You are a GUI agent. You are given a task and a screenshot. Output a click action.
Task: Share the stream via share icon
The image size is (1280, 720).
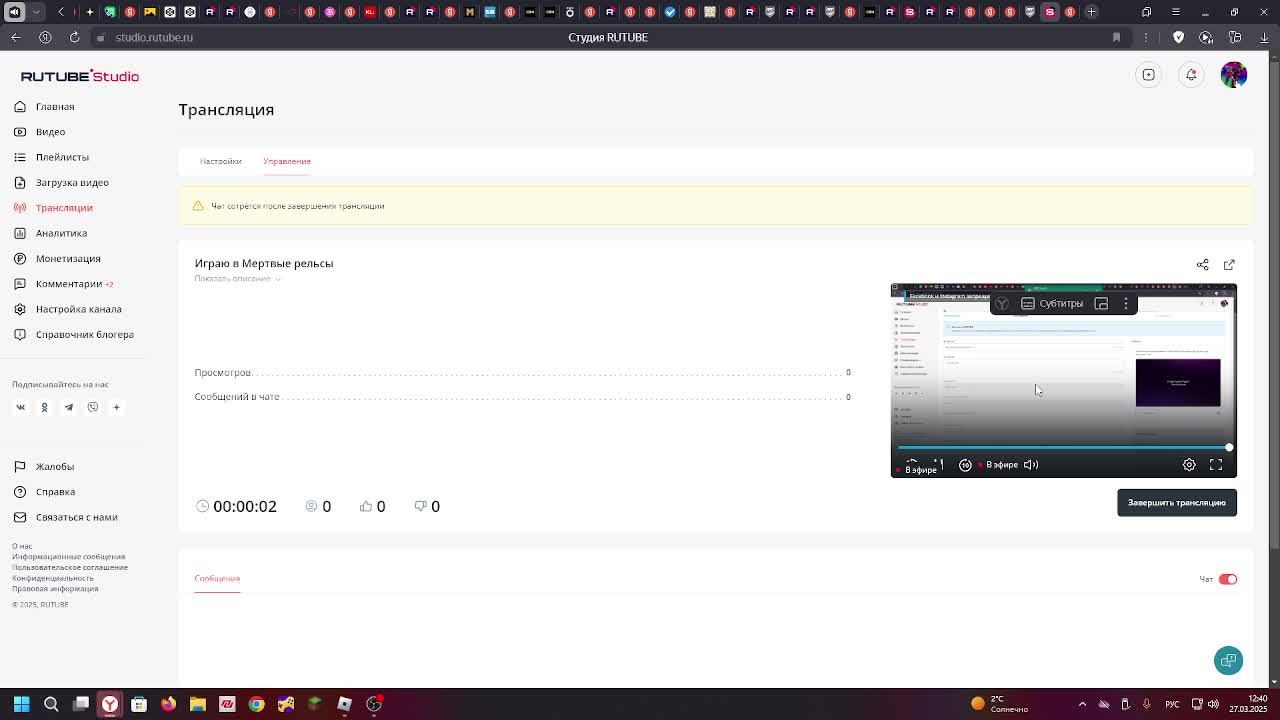(x=1202, y=265)
